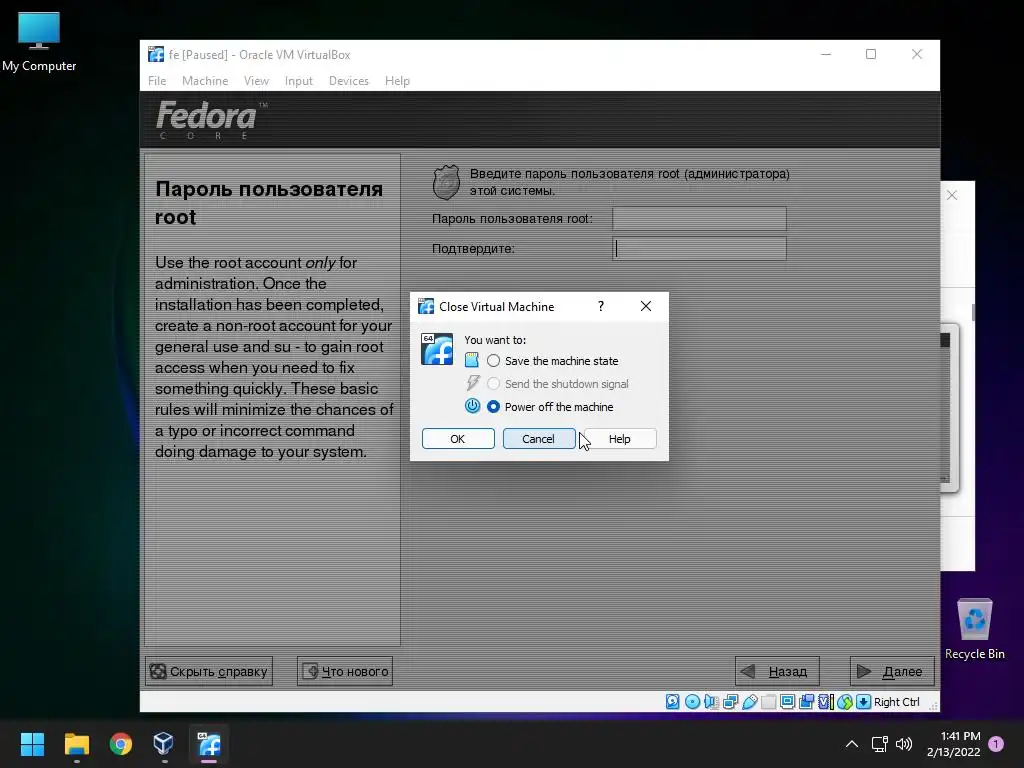
Task: Click the audio status icon in VirtualBox
Action: click(711, 702)
